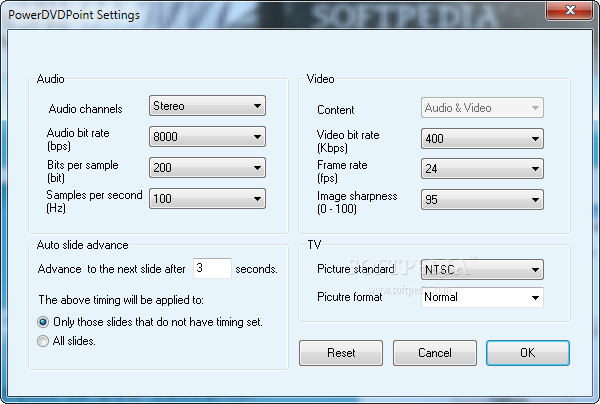Open the Bits per sample dropdown
This screenshot has height=404, width=600.
[x=207, y=168]
